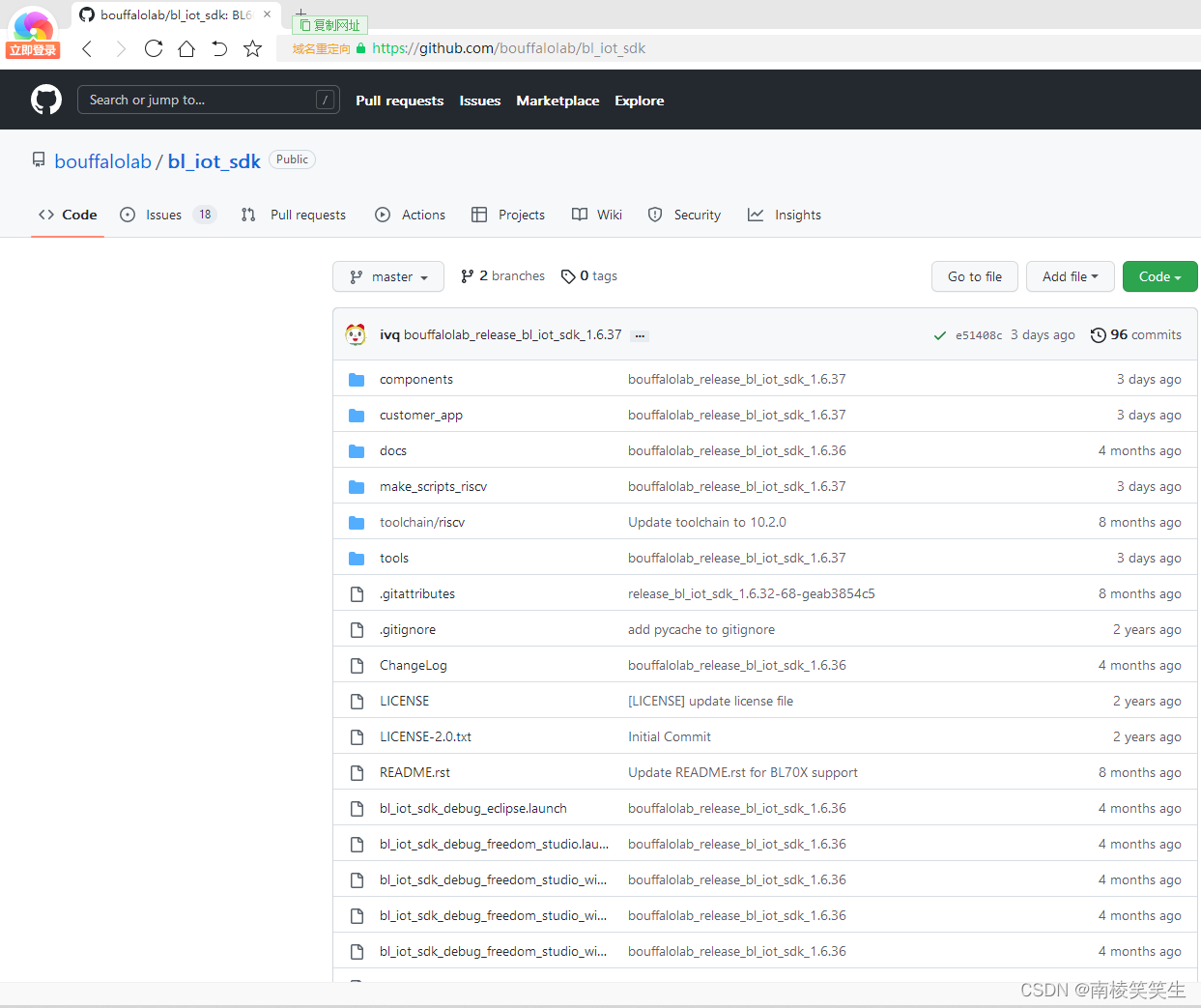The height and width of the screenshot is (1008, 1201).
Task: Click the make_scripts_riscv folder icon
Action: [x=357, y=487]
